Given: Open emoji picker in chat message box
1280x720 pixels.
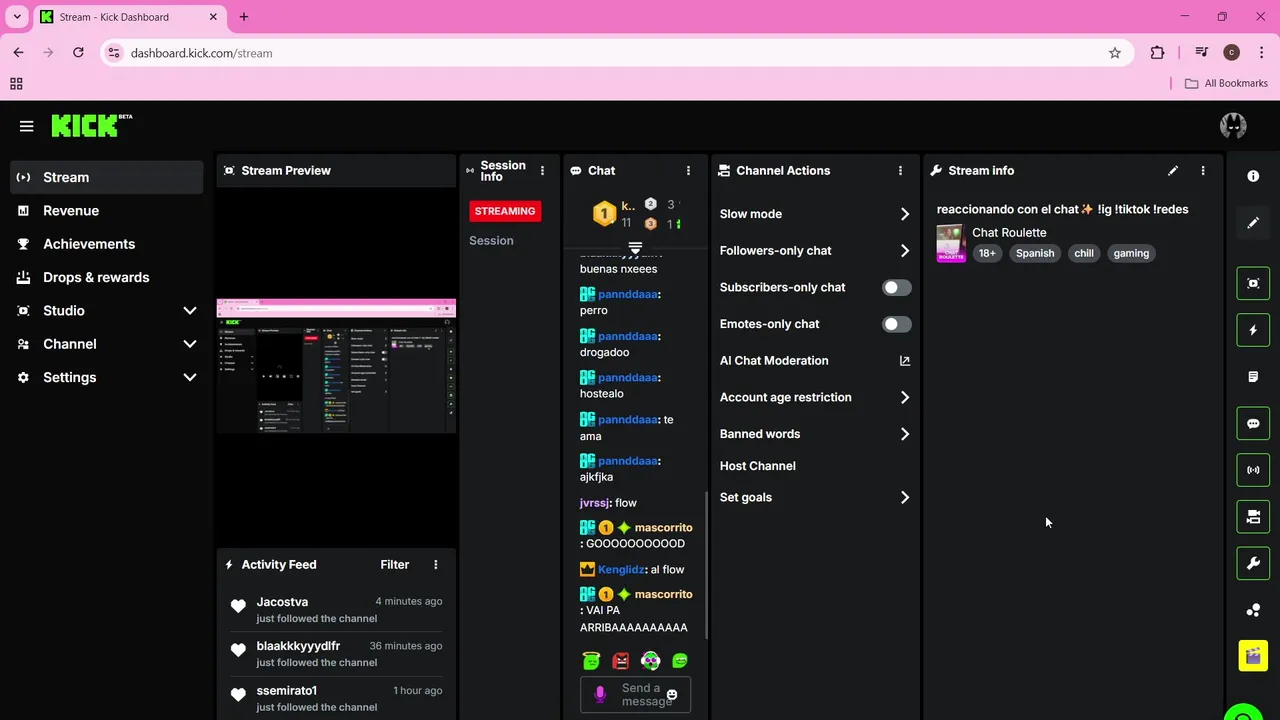Looking at the screenshot, I should tap(672, 694).
